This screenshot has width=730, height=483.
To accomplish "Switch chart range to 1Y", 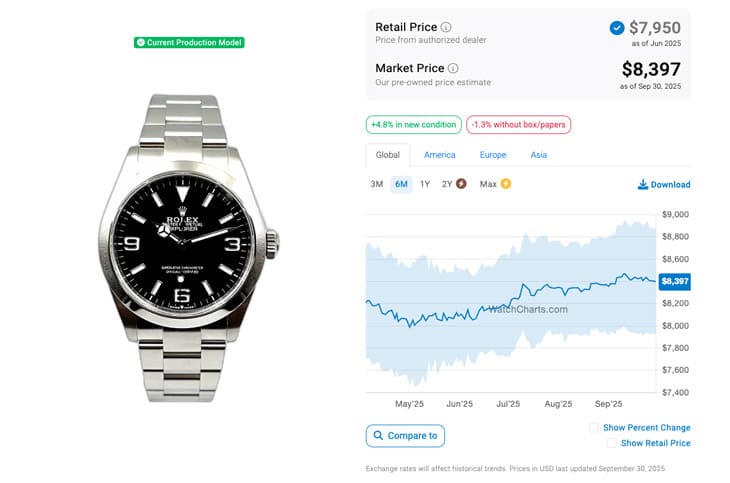I will (x=425, y=184).
